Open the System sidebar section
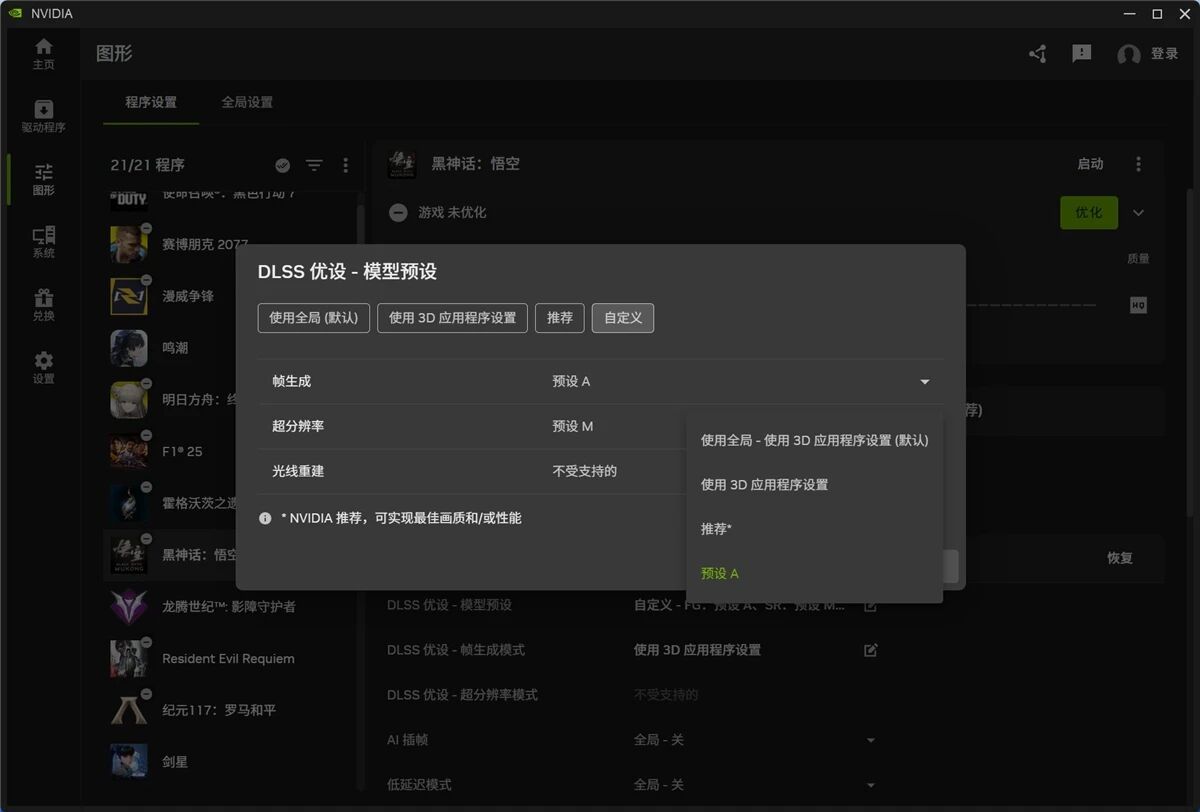This screenshot has height=812, width=1200. [x=43, y=243]
